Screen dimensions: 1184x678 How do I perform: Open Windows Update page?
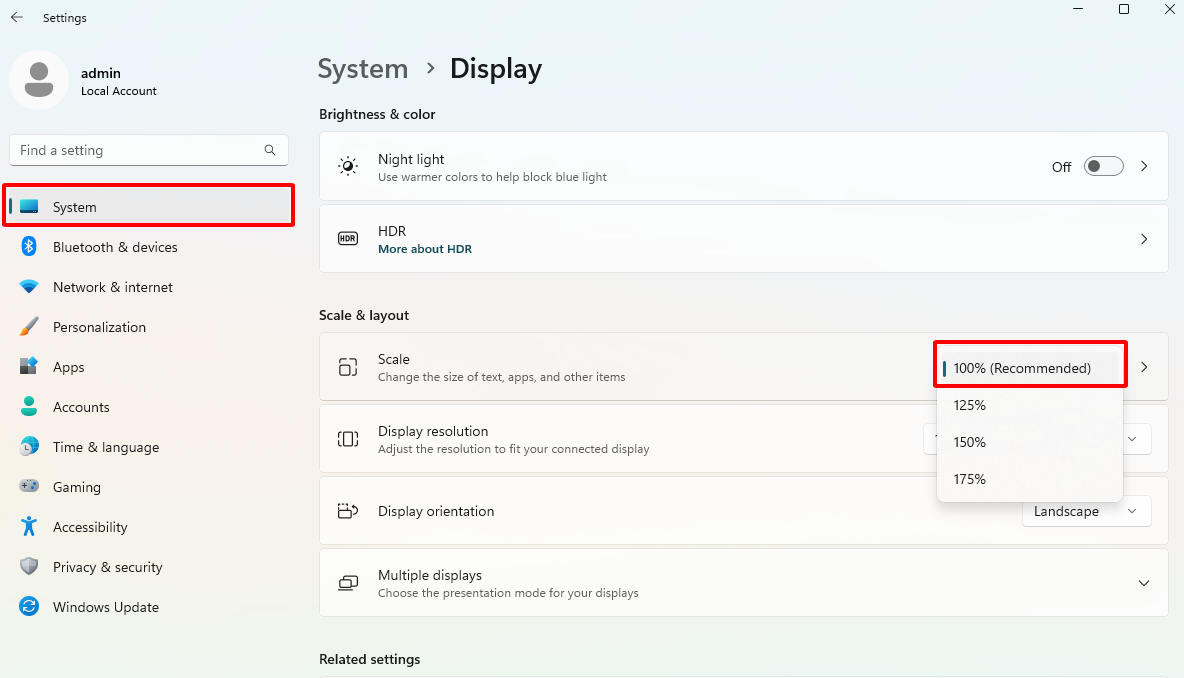(149, 607)
